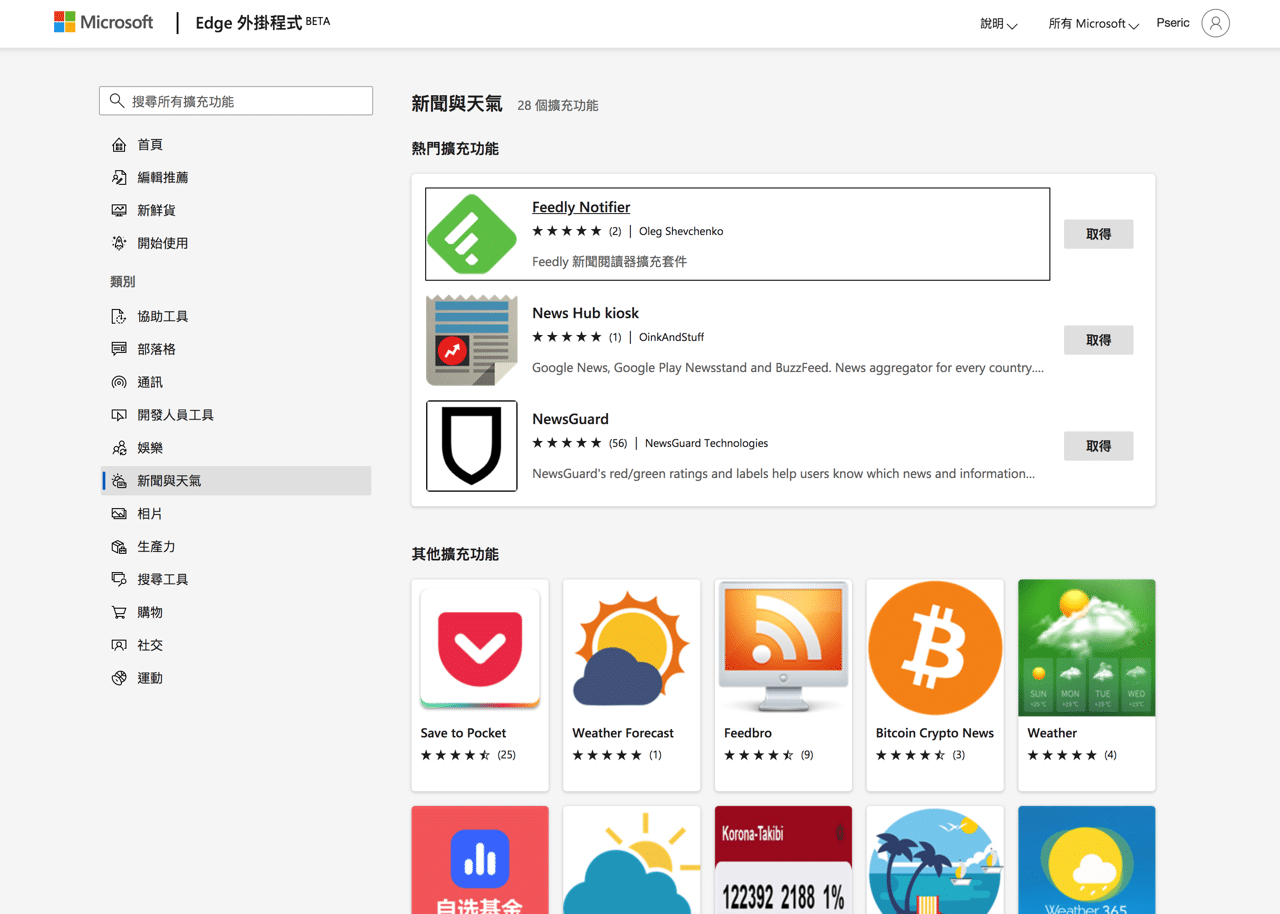Image resolution: width=1280 pixels, height=914 pixels.
Task: Click Save to Pocket's star rating (25)
Action: 468,755
